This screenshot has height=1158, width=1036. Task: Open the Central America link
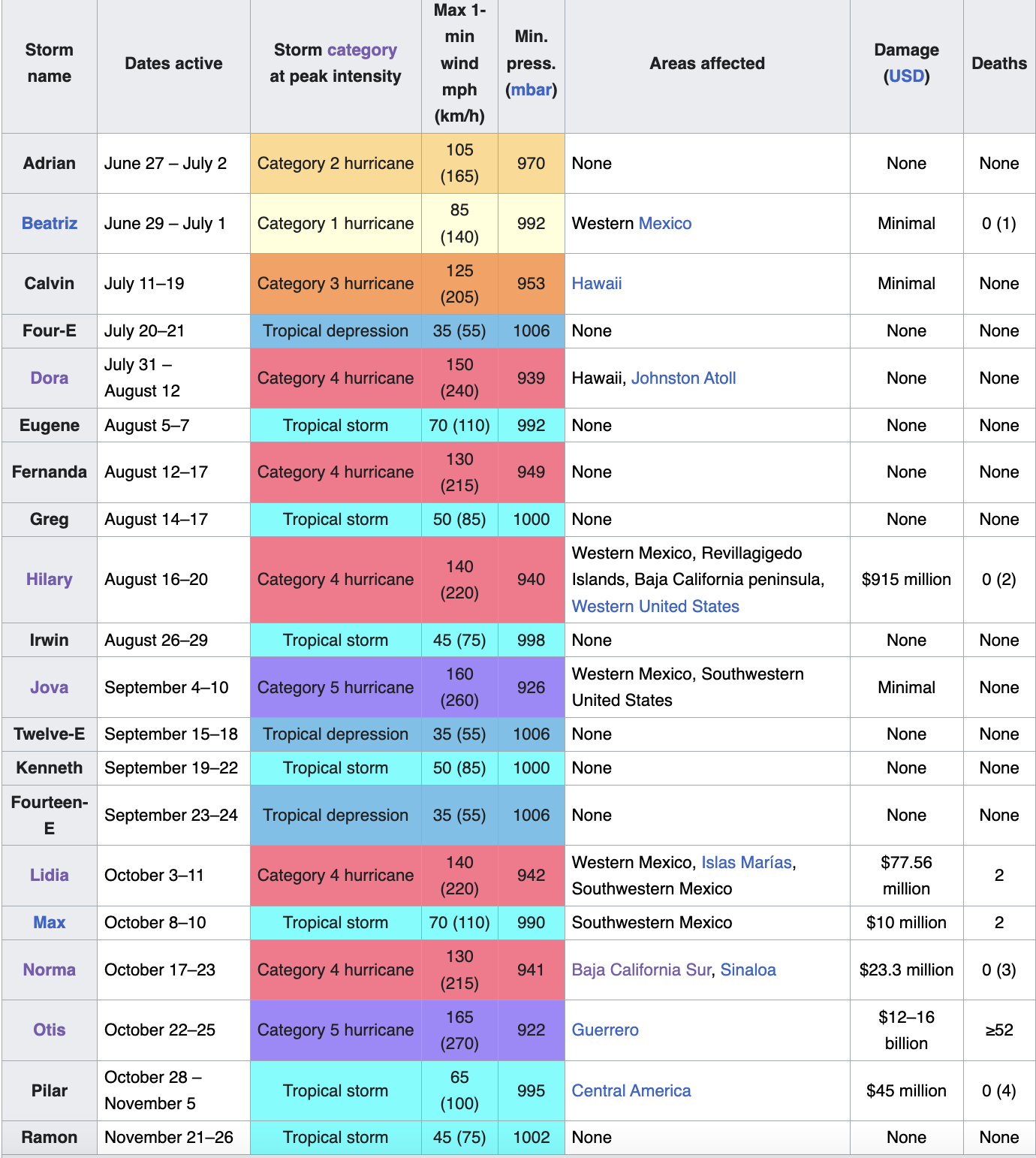coord(631,1090)
